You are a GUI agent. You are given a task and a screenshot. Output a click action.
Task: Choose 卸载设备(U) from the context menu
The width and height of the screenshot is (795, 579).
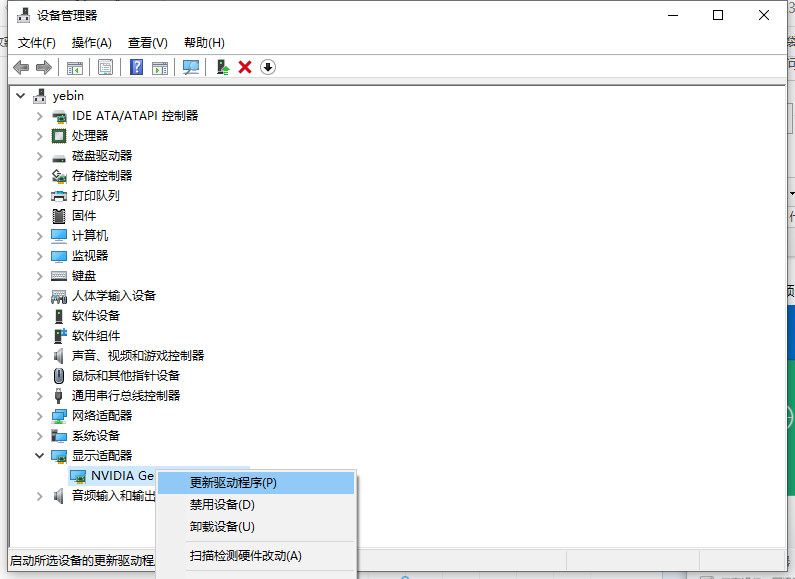[x=222, y=527]
